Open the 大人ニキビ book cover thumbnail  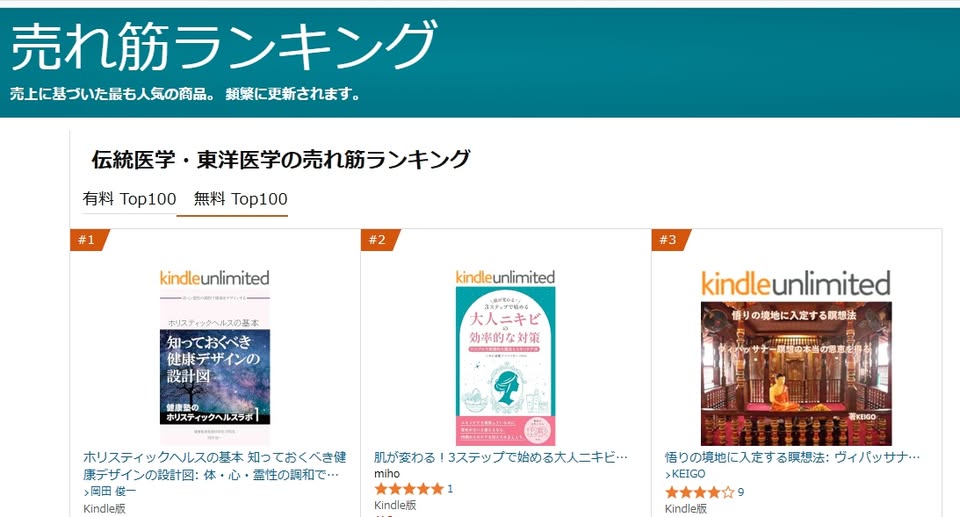click(505, 357)
